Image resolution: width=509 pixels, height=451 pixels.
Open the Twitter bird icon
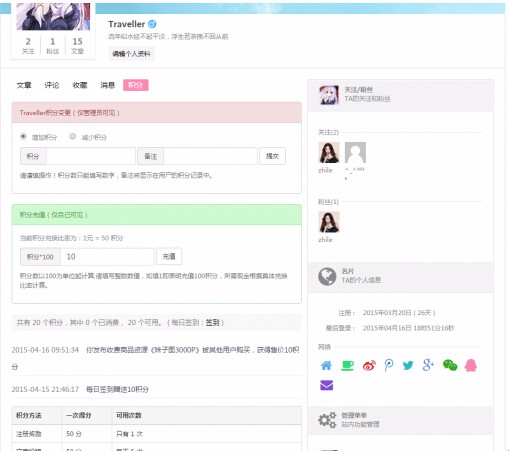[x=408, y=365]
